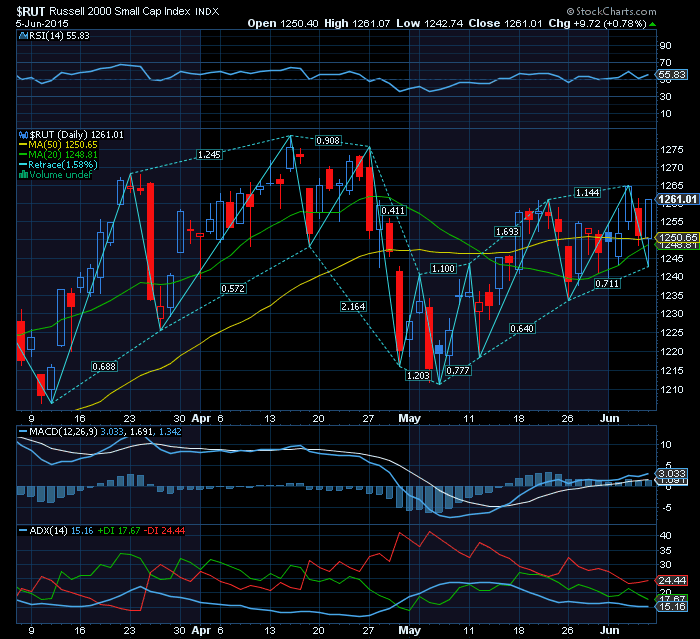Image resolution: width=700 pixels, height=639 pixels.
Task: Click the 1.693 retracement ratio label
Action: pos(507,231)
